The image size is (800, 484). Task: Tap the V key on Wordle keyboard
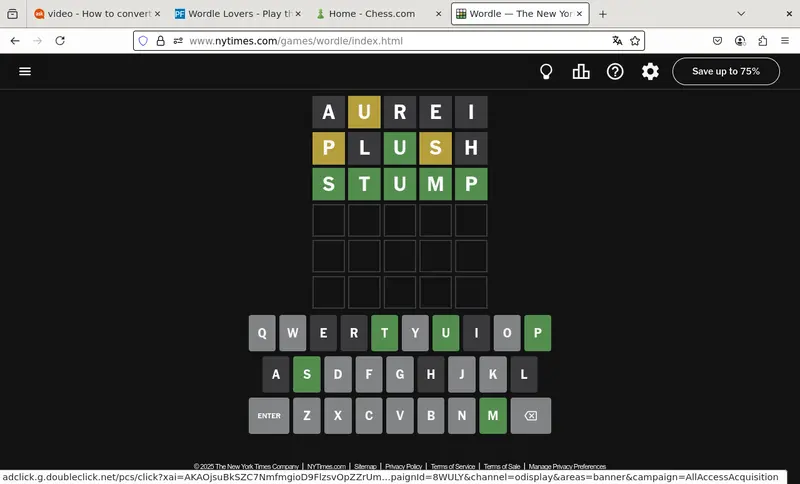400,416
